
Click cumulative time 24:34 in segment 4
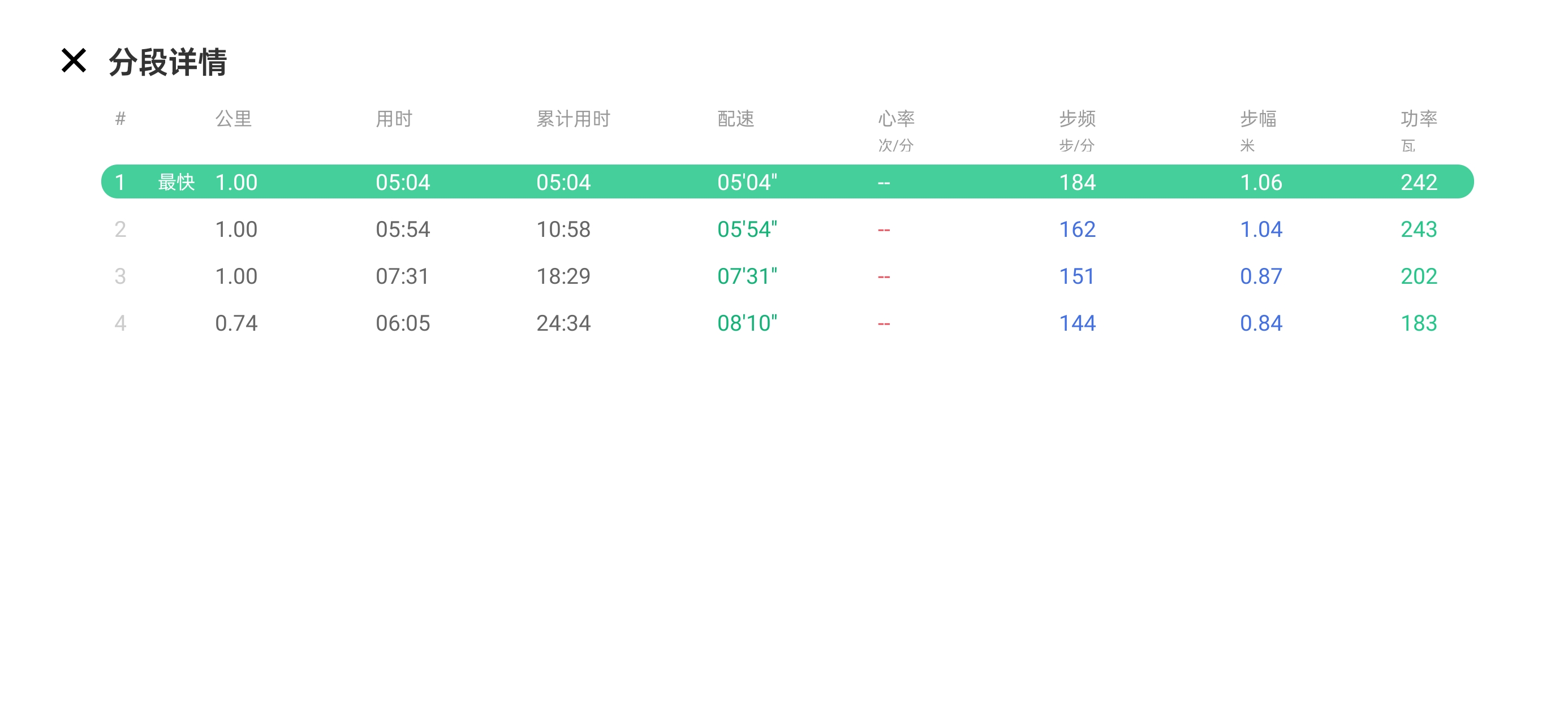(563, 323)
